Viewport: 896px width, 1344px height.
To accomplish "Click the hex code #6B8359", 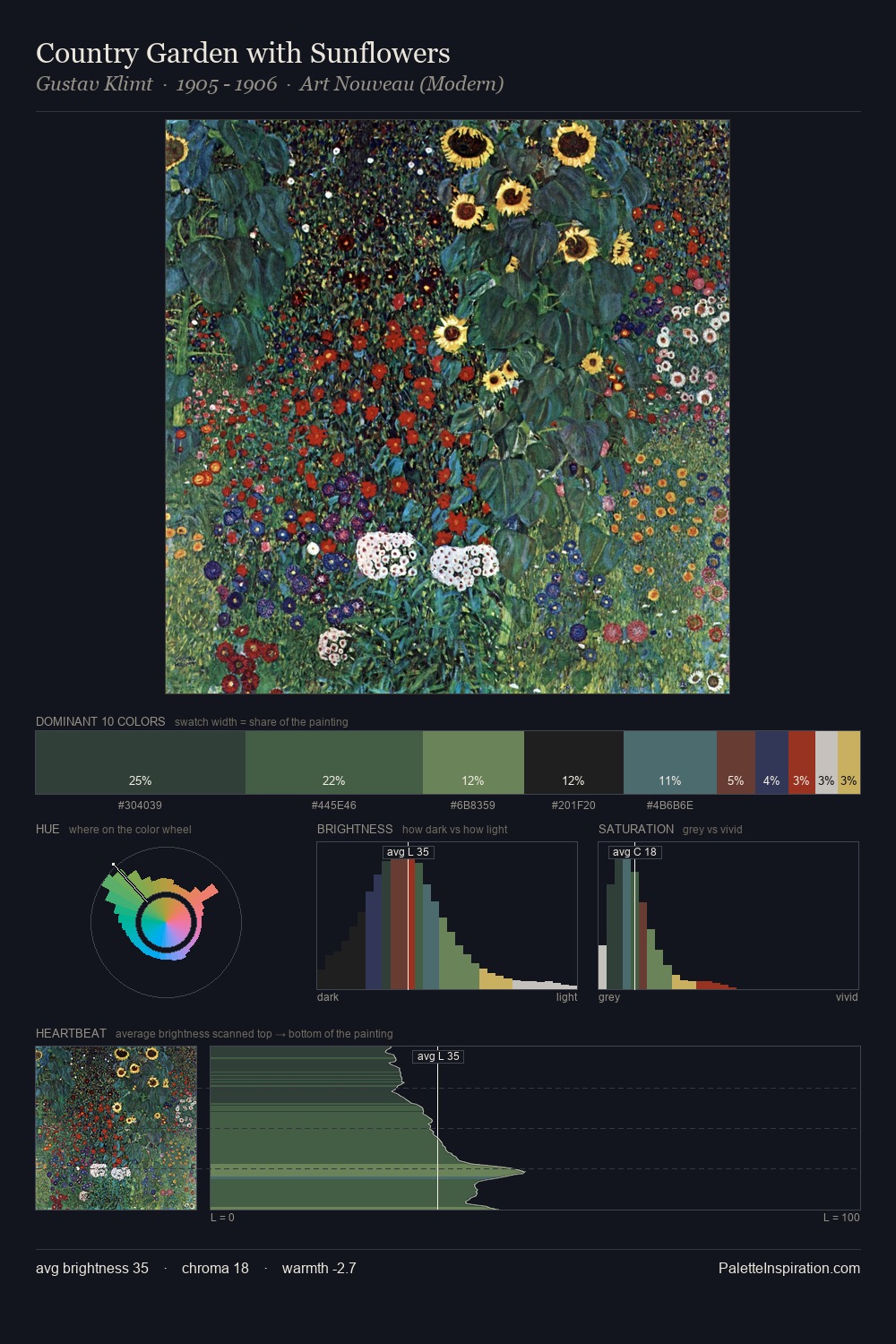I will [x=473, y=806].
